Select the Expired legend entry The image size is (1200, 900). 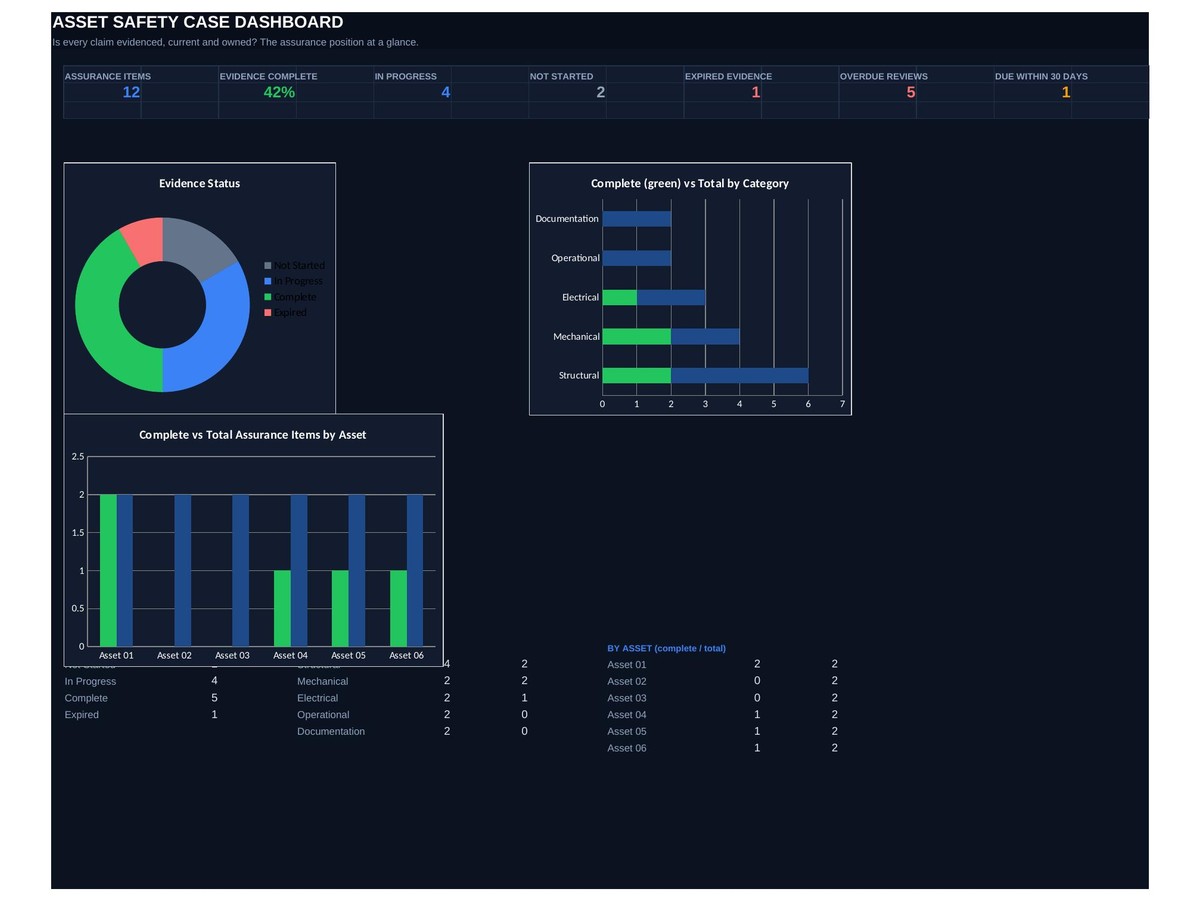291,313
